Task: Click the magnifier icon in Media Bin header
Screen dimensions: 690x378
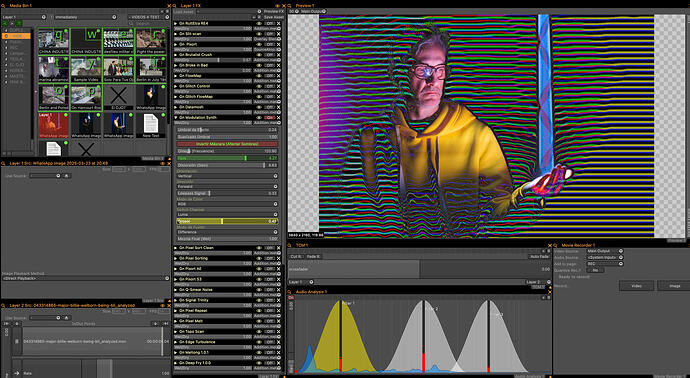Action: pyautogui.click(x=3, y=5)
